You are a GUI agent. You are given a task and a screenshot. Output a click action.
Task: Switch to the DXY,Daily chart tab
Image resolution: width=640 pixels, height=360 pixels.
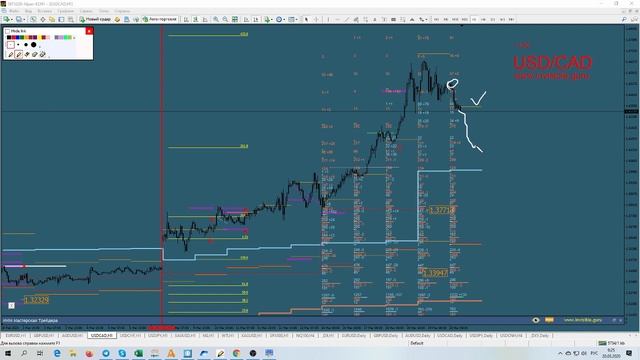pos(540,336)
